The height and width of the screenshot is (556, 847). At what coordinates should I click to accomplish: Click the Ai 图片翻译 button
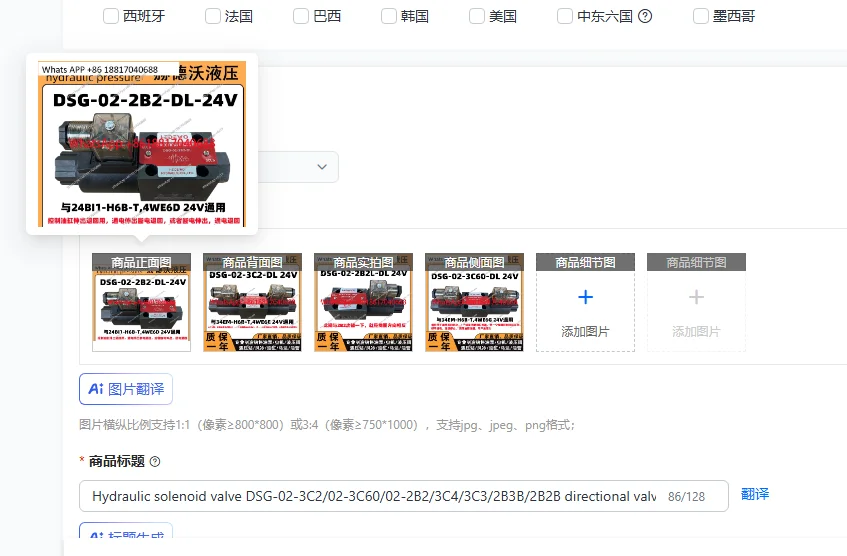point(126,389)
